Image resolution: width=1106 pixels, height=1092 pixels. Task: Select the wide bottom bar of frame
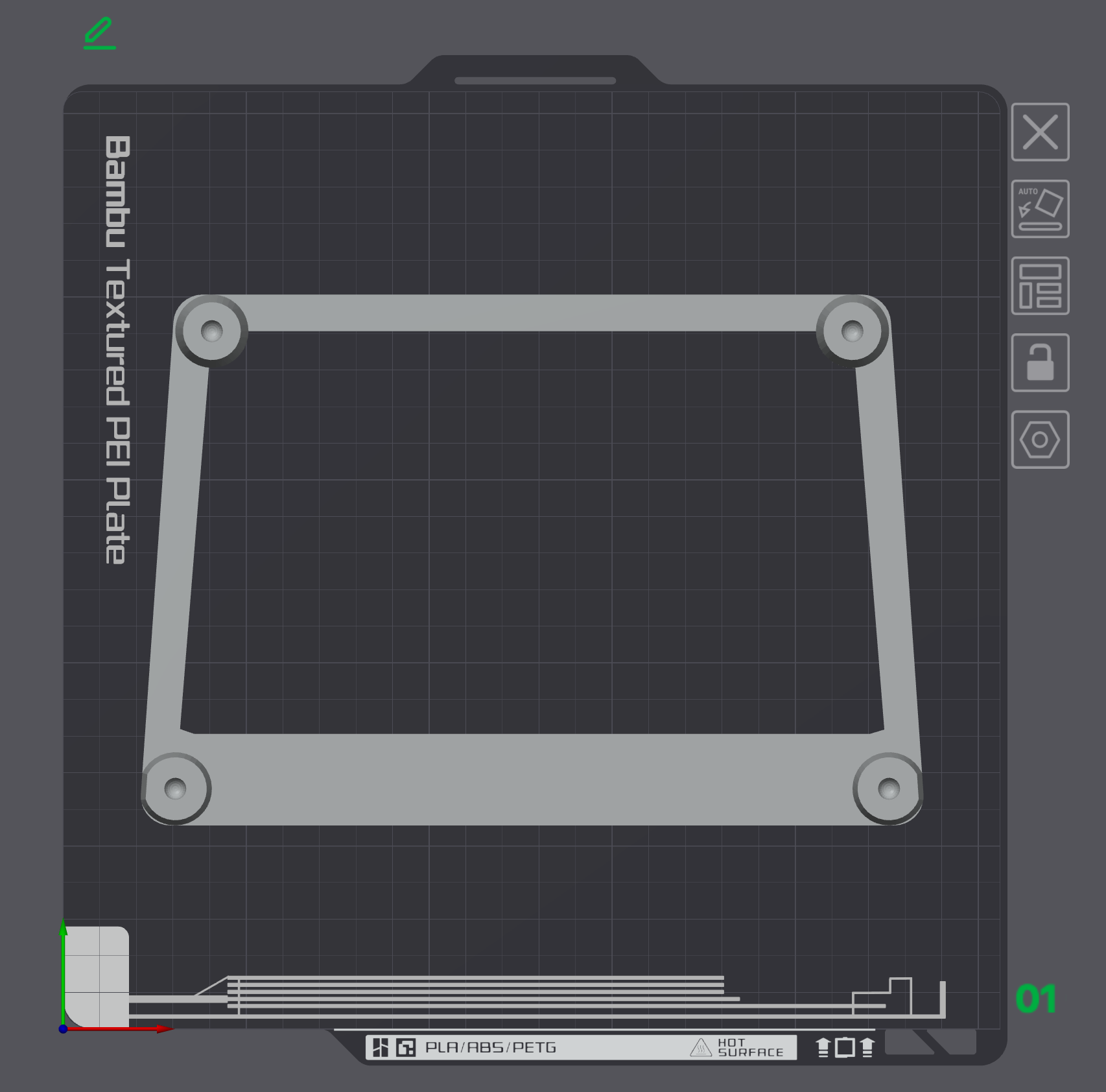pyautogui.click(x=532, y=779)
